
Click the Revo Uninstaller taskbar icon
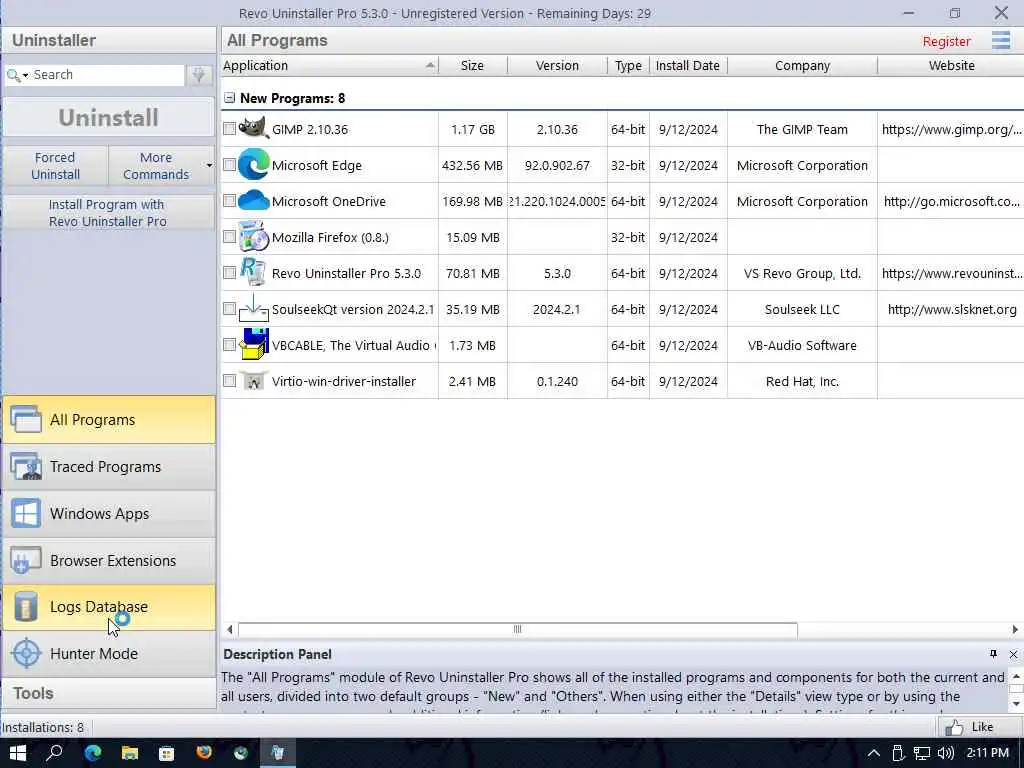point(278,753)
